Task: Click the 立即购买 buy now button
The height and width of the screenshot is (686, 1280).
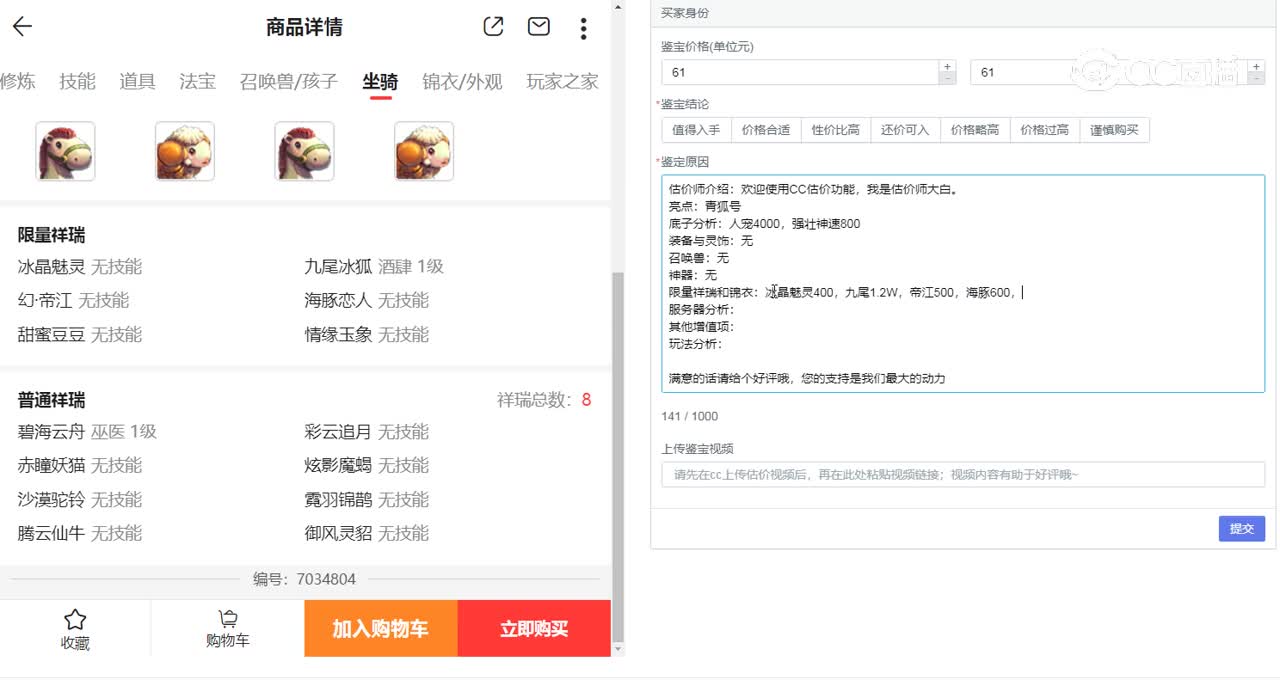Action: tap(533, 628)
